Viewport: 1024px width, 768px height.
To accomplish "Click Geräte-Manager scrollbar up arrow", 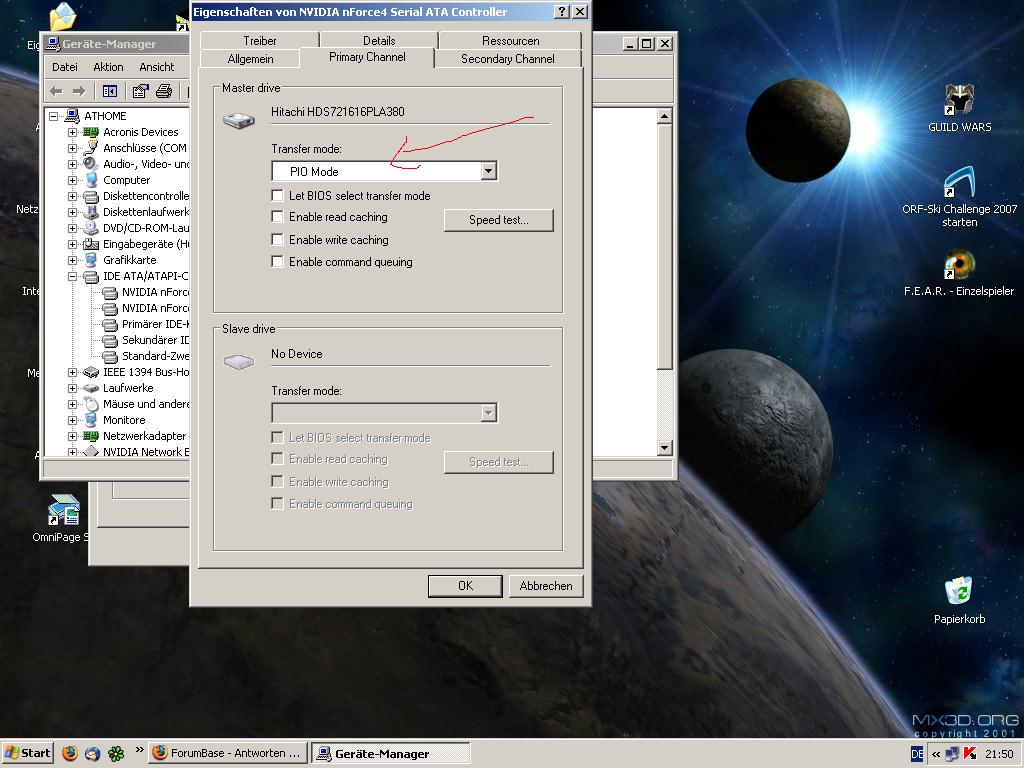I will coord(664,117).
